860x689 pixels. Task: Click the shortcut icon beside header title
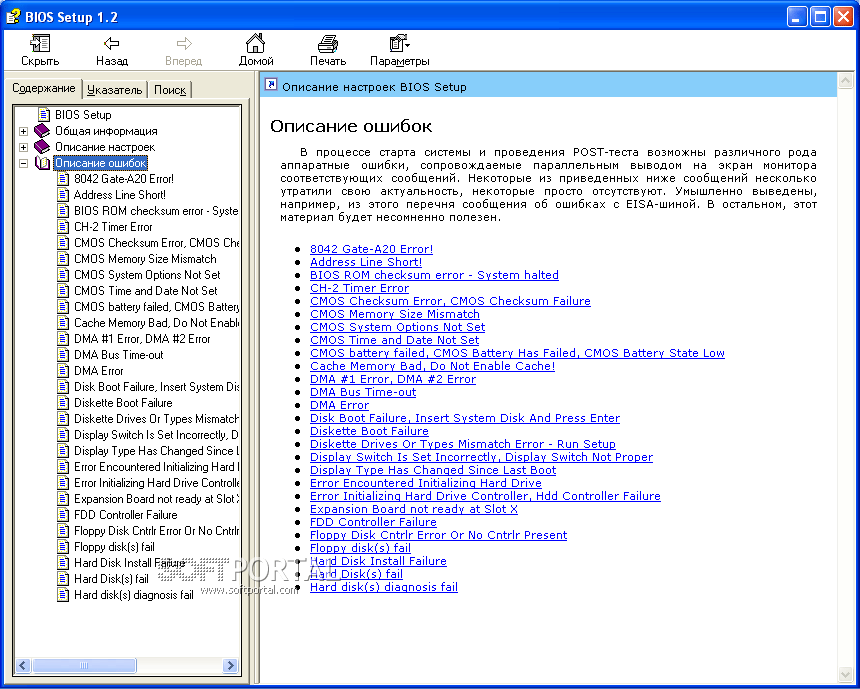[x=271, y=85]
